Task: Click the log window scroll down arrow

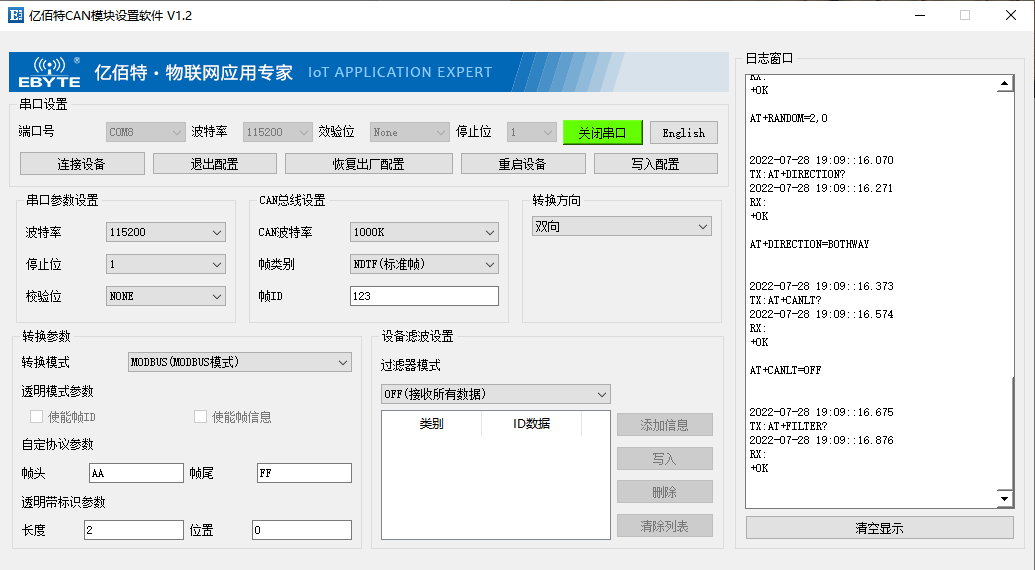Action: [x=1004, y=499]
